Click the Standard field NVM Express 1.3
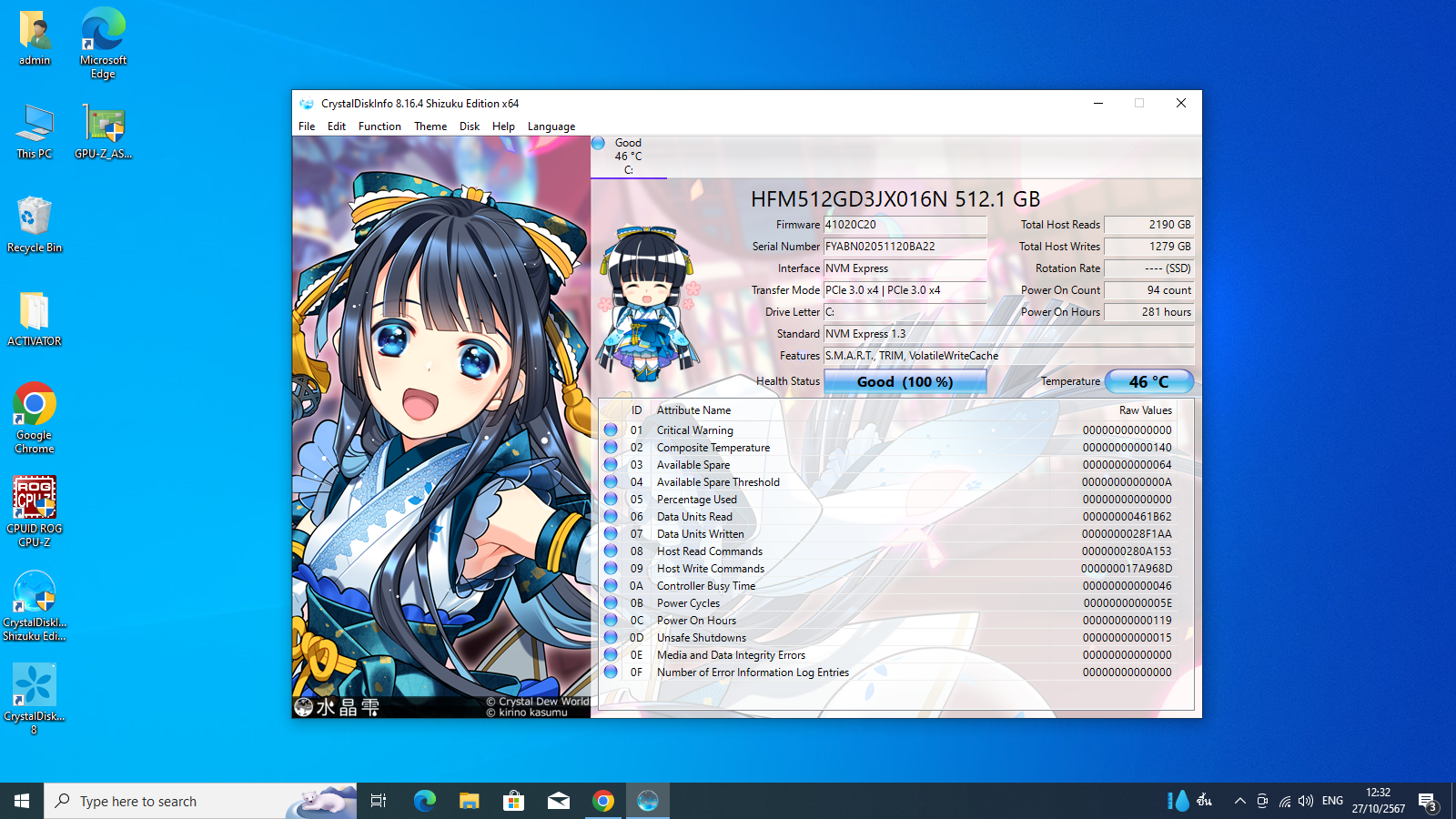This screenshot has height=819, width=1456. [1008, 334]
